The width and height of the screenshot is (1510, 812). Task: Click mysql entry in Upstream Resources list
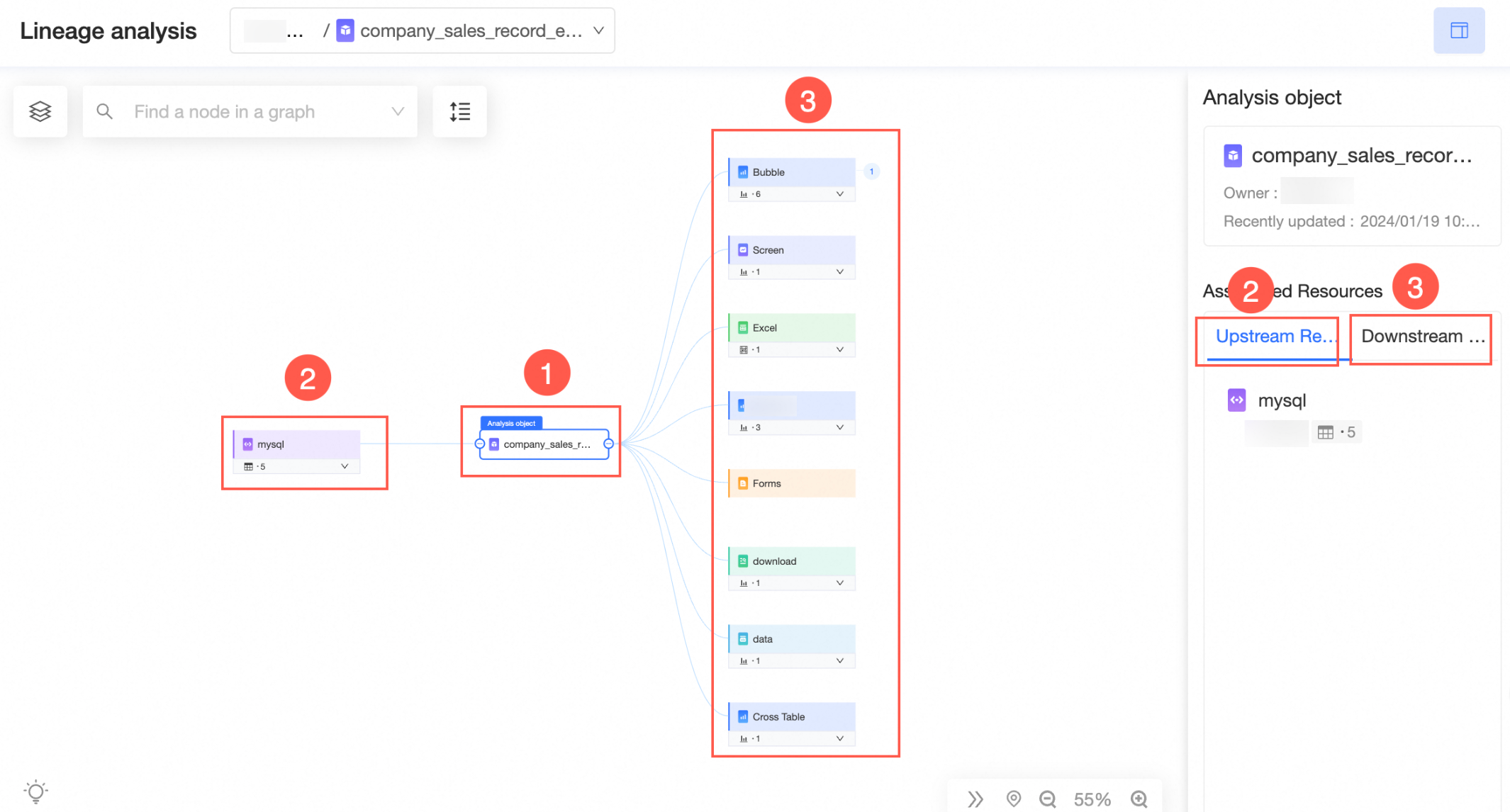[1282, 400]
